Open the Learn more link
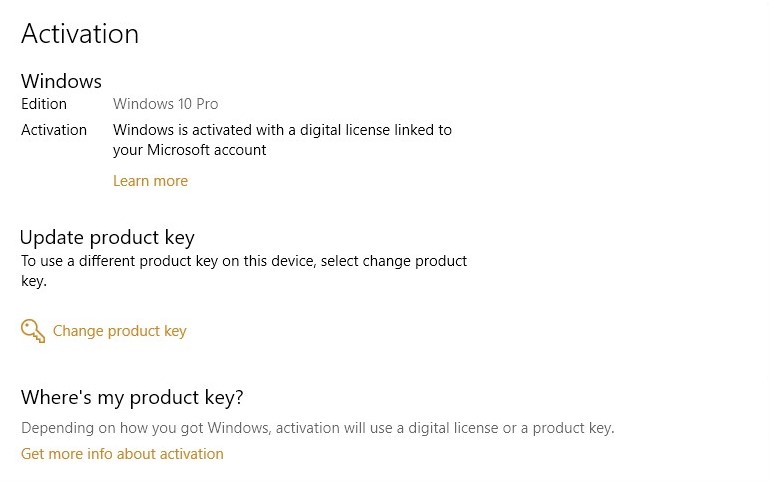Image resolution: width=769 pixels, height=482 pixels. tap(150, 181)
